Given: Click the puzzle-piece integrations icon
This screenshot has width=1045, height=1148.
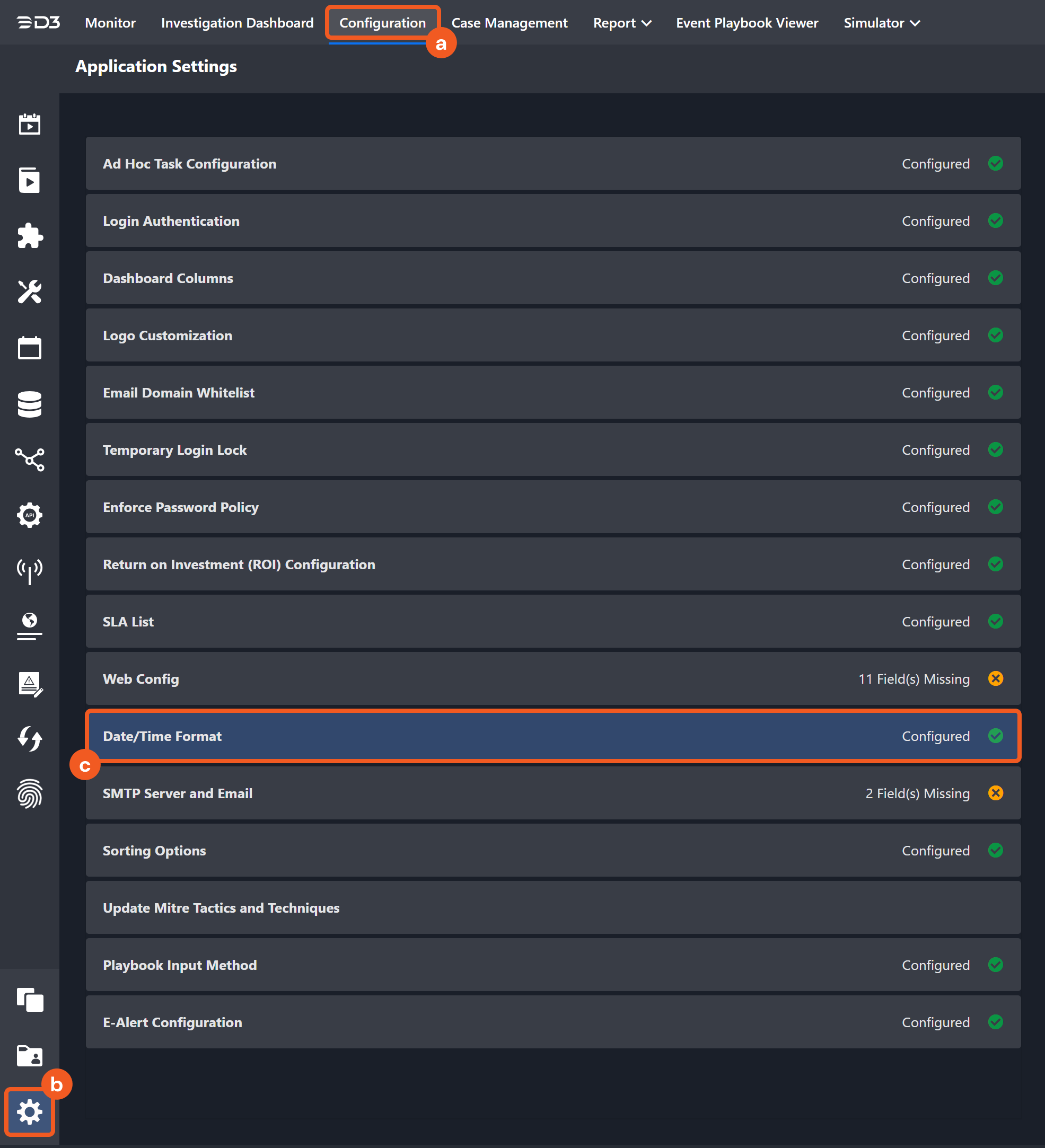Looking at the screenshot, I should point(30,236).
